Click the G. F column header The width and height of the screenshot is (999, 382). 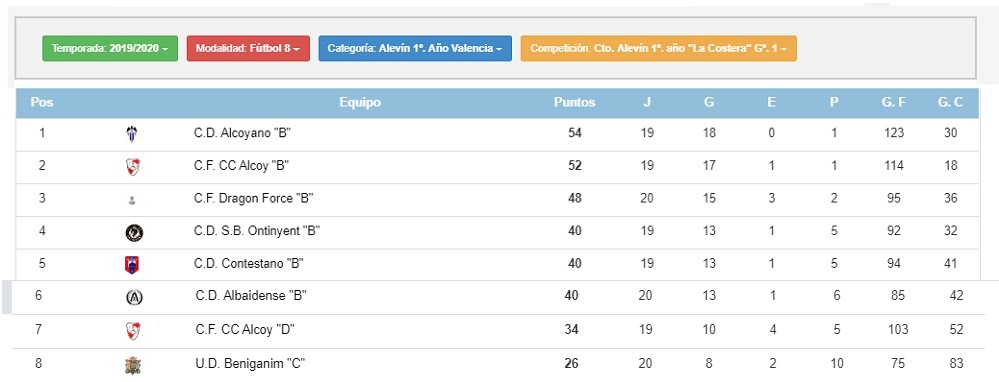coord(893,103)
